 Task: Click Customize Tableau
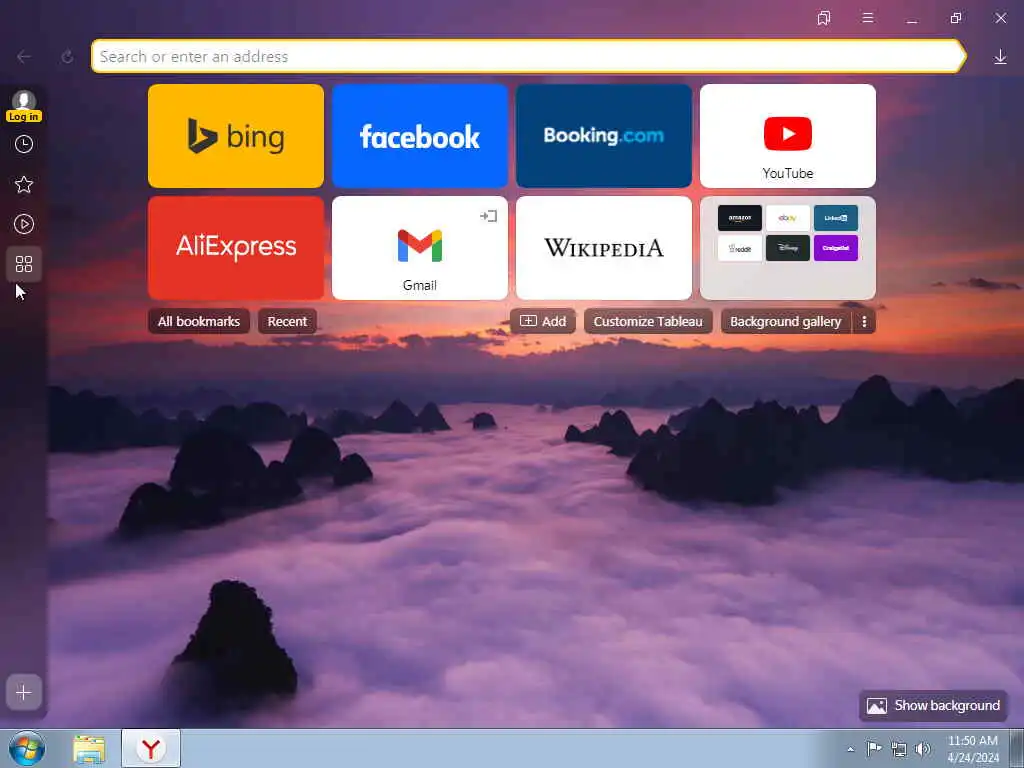648,321
